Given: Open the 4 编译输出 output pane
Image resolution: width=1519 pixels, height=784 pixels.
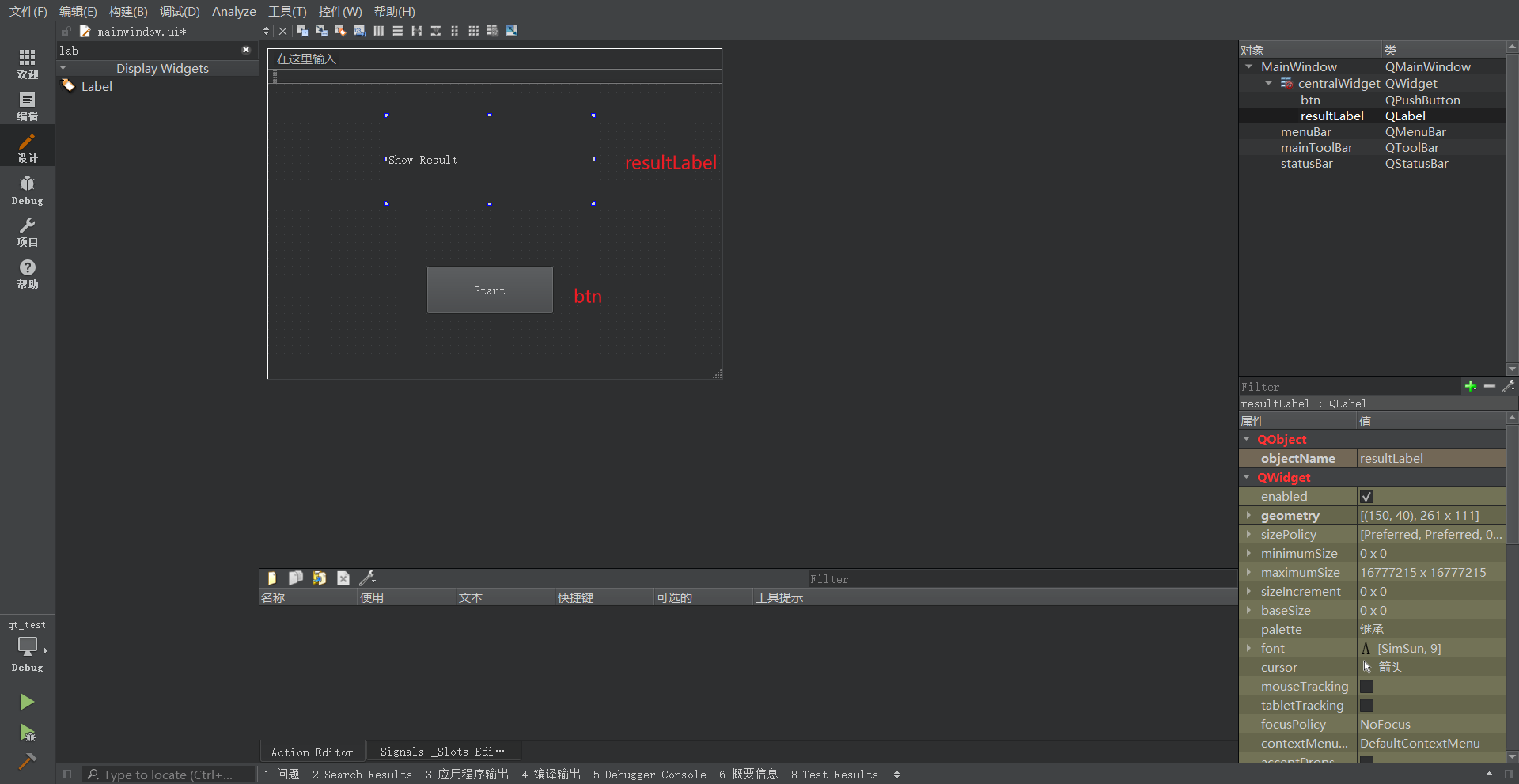Looking at the screenshot, I should pos(551,775).
